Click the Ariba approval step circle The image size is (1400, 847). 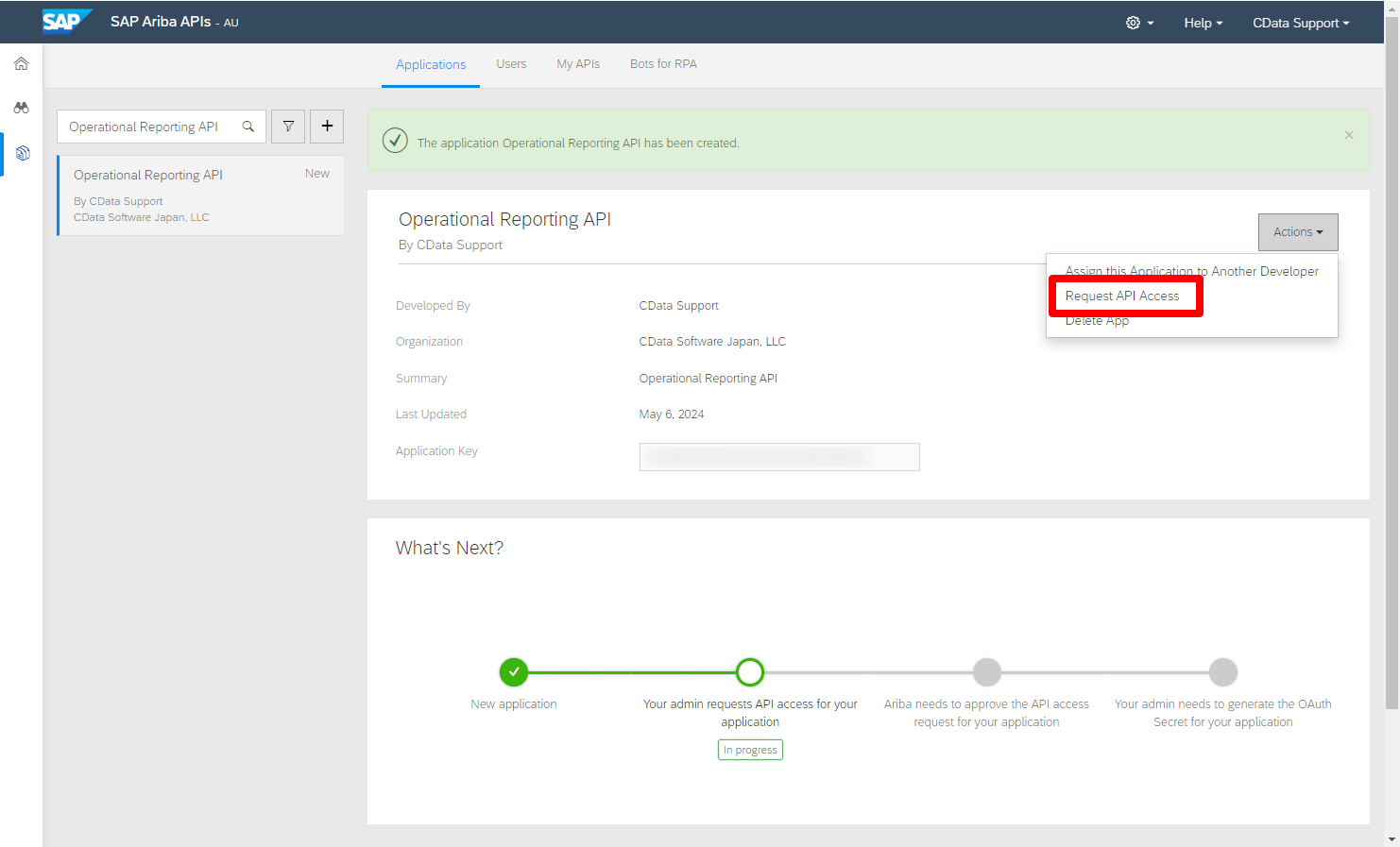pyautogui.click(x=987, y=672)
